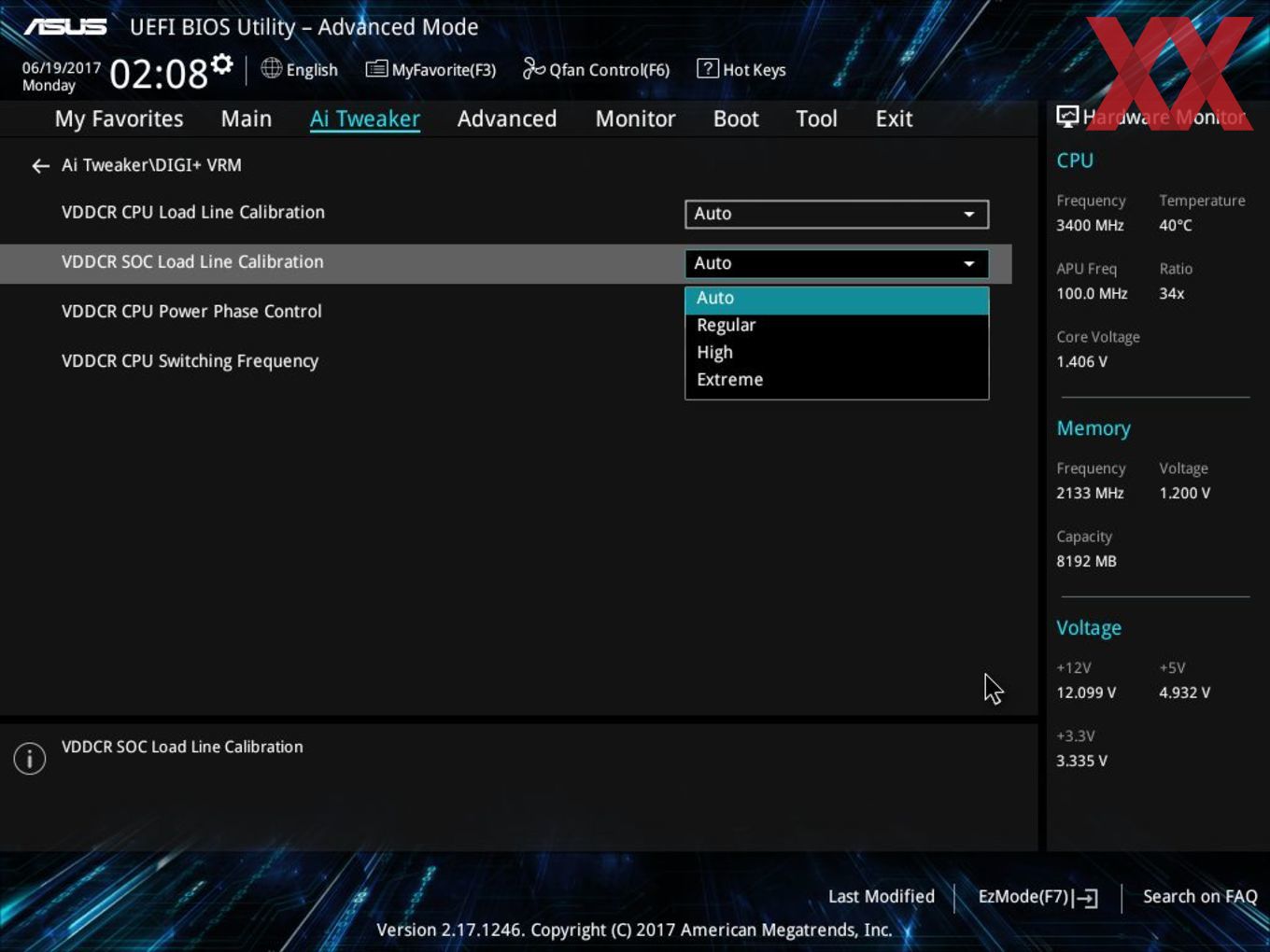
Task: Open VDDCR CPU Load Line Calibration dropdown
Action: point(837,214)
